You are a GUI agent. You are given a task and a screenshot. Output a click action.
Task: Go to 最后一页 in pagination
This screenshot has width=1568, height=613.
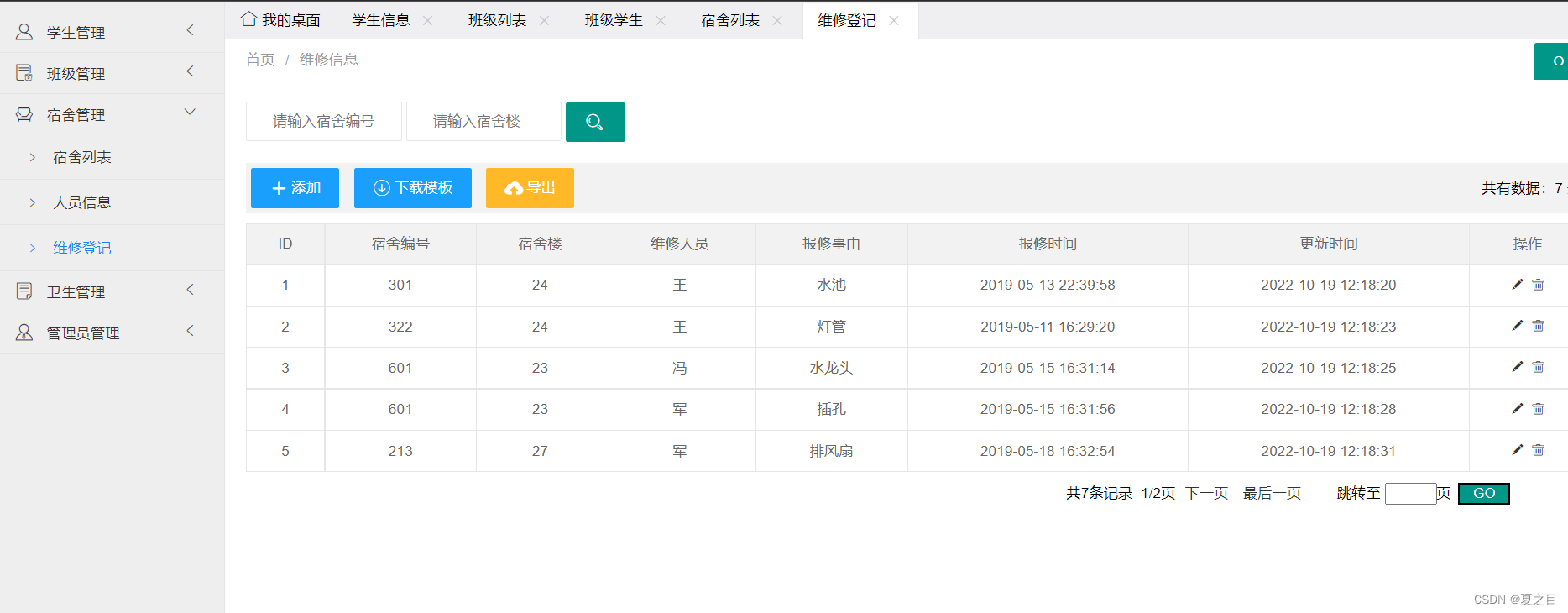click(1272, 494)
